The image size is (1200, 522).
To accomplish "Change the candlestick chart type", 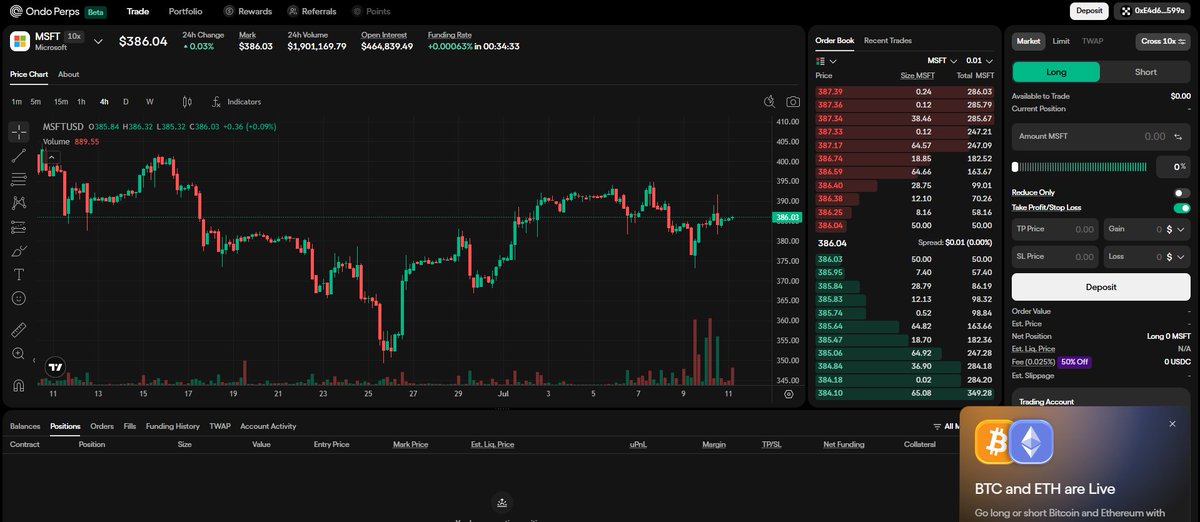I will (187, 102).
